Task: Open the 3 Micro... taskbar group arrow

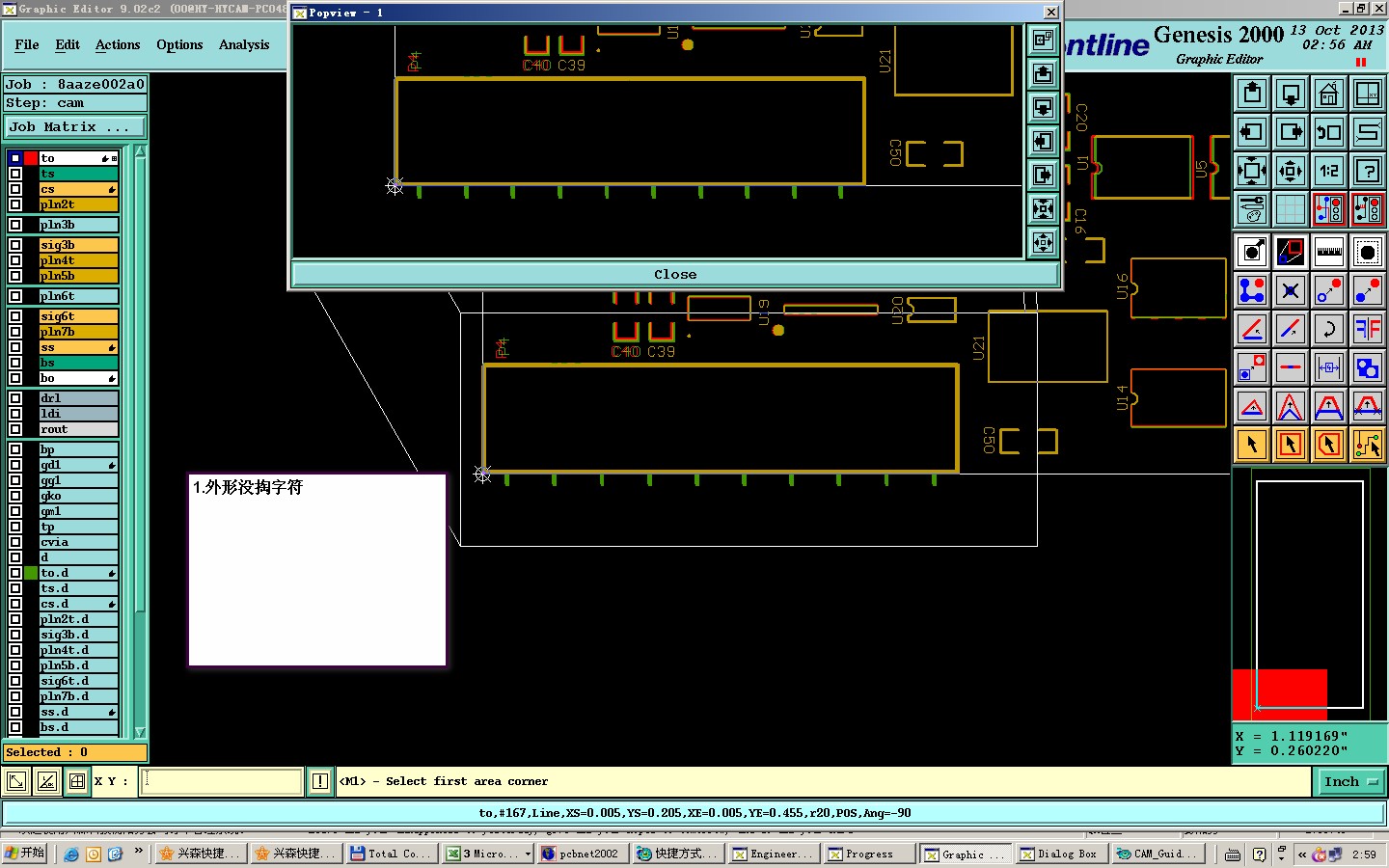Action: 528,854
